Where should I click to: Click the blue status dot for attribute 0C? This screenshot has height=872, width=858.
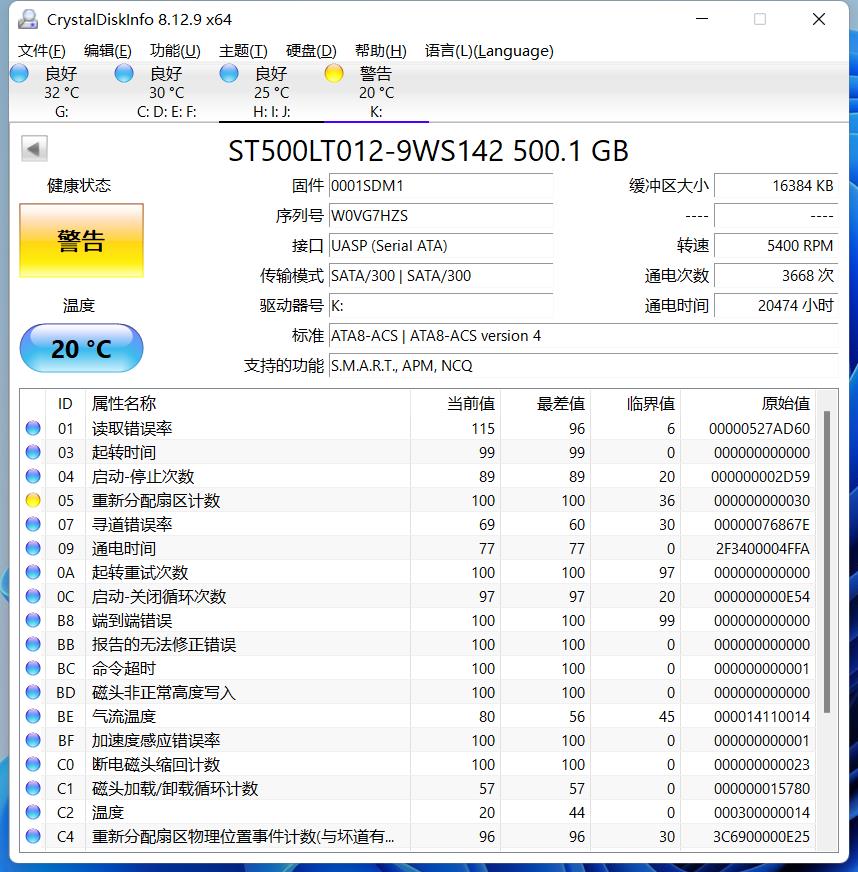point(33,596)
